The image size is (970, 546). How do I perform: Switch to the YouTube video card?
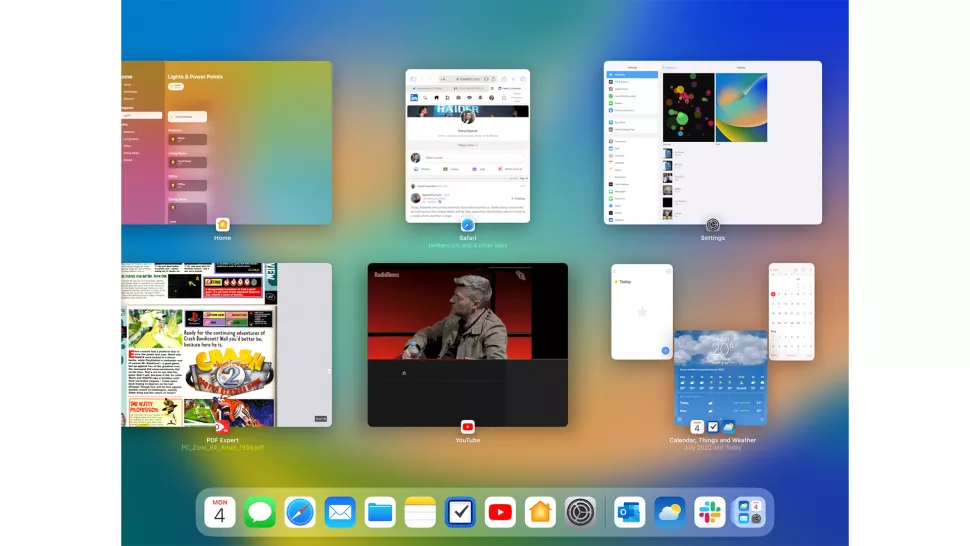468,344
